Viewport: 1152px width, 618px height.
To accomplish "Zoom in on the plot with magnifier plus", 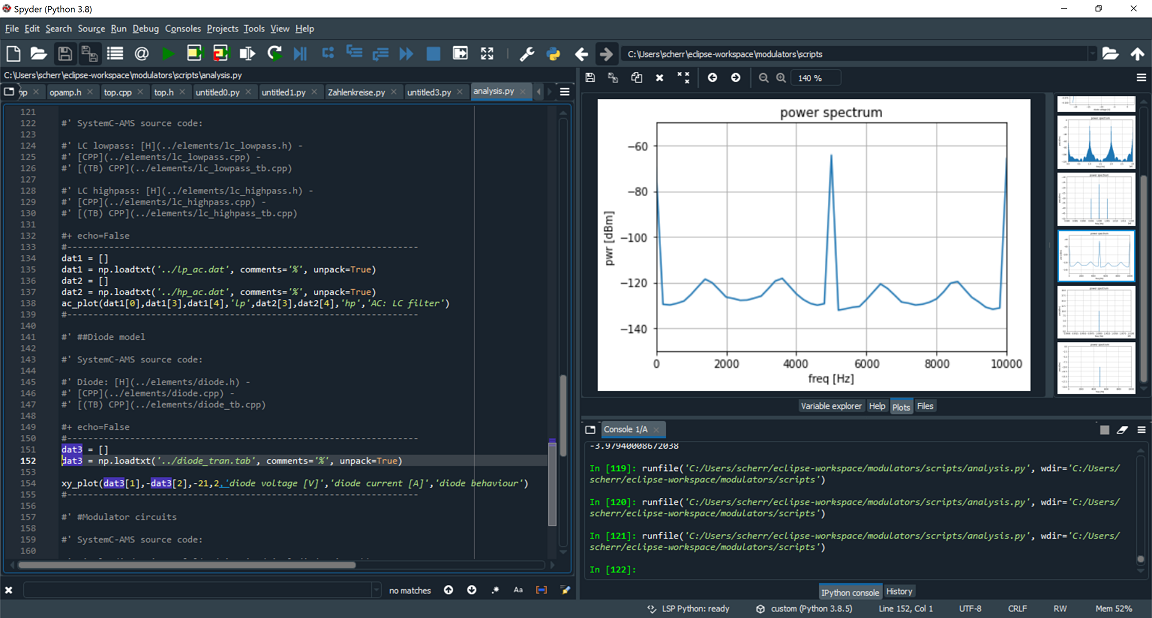I will click(781, 78).
